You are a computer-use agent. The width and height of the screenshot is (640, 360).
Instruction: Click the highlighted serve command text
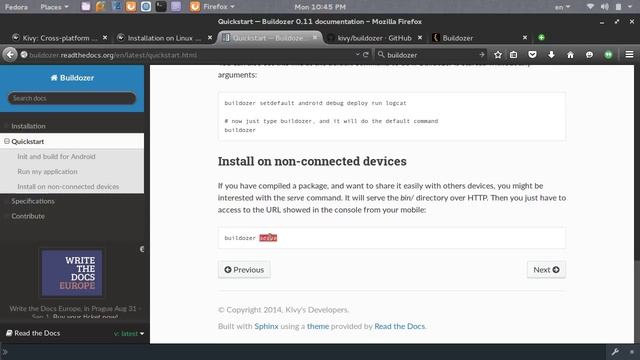pos(268,238)
